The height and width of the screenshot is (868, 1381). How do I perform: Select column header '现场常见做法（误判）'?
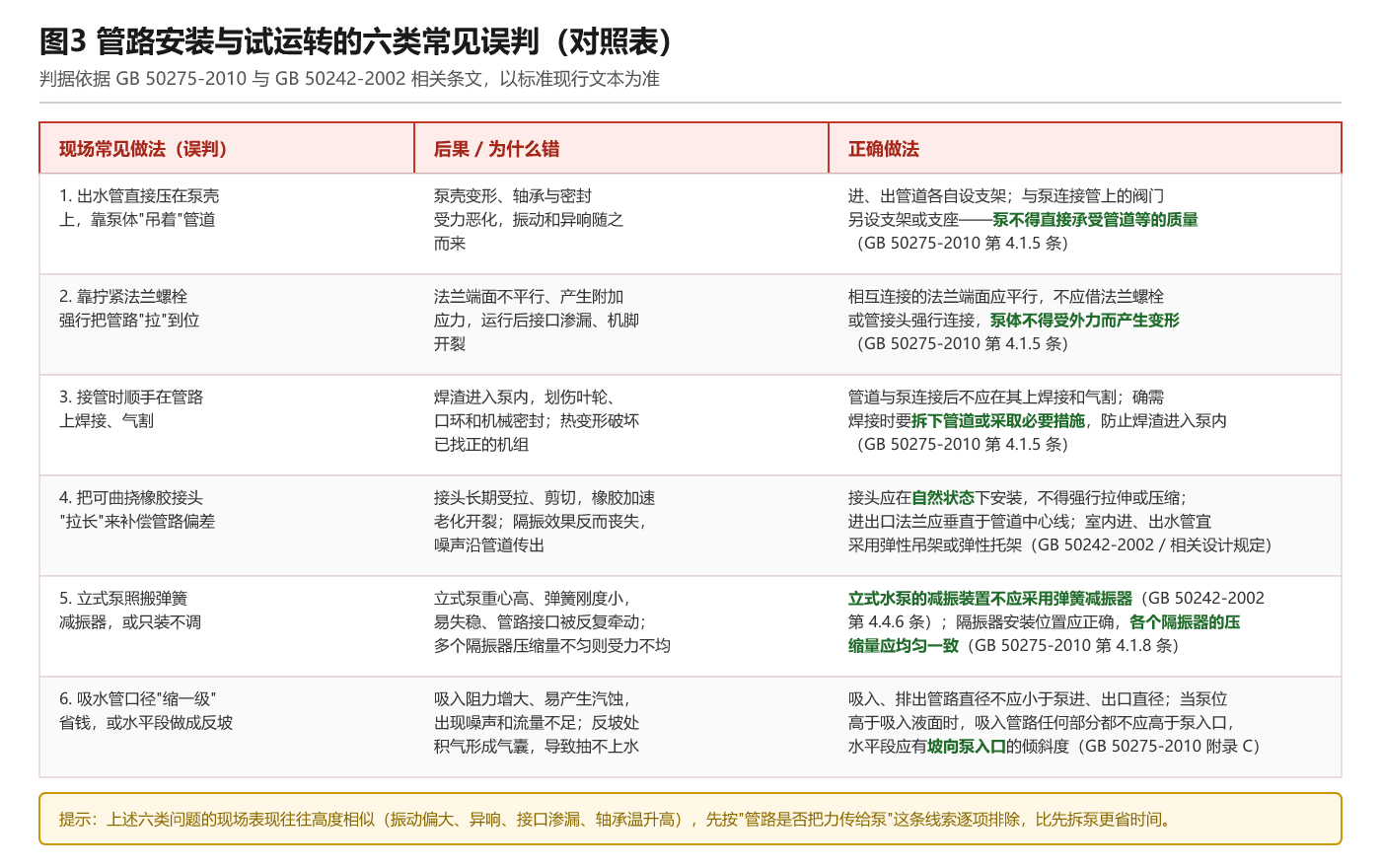(227, 149)
